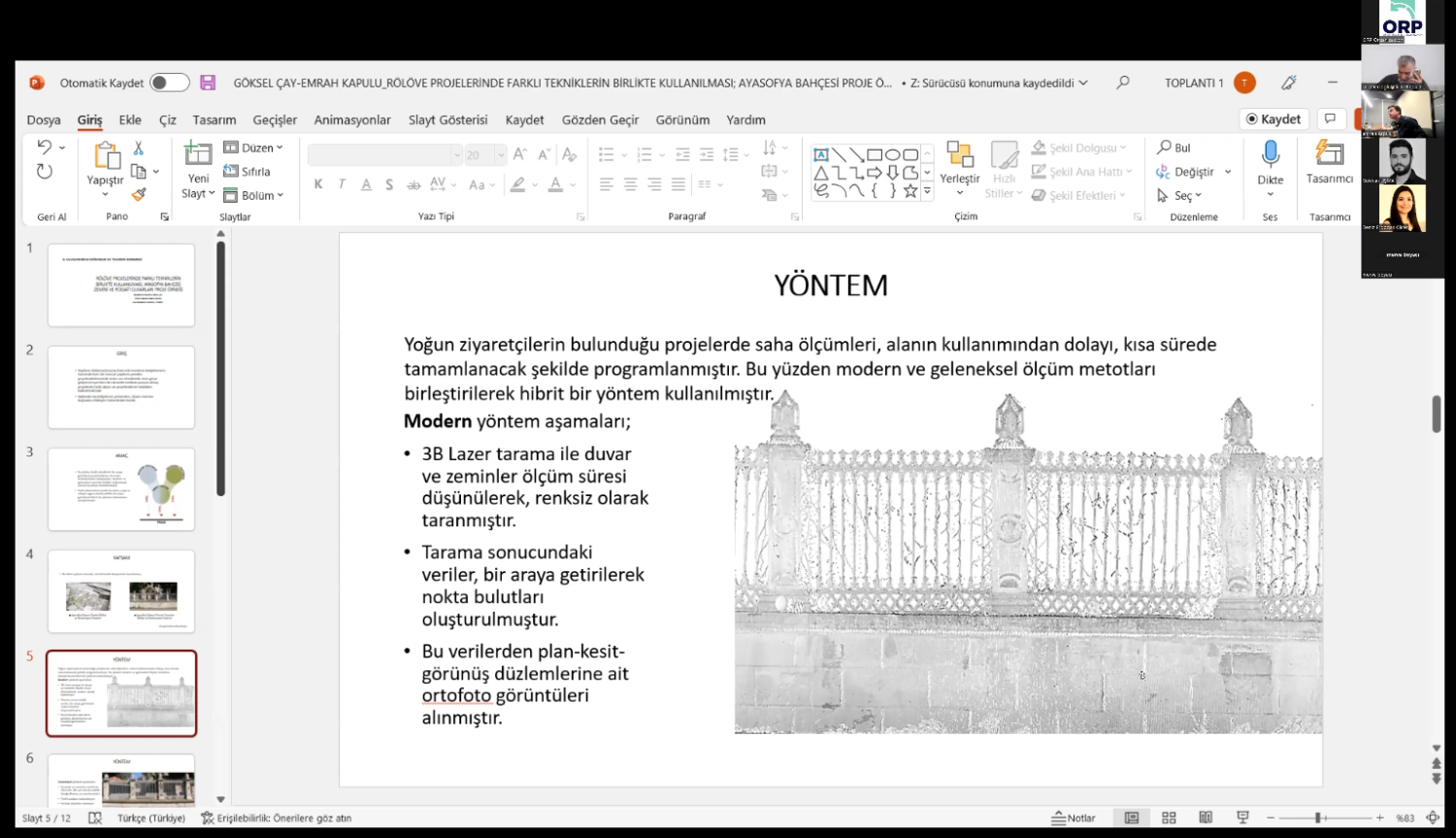Viewport: 1456px width, 838px height.
Task: Open the Tasarımcı designer icon
Action: [x=1329, y=153]
